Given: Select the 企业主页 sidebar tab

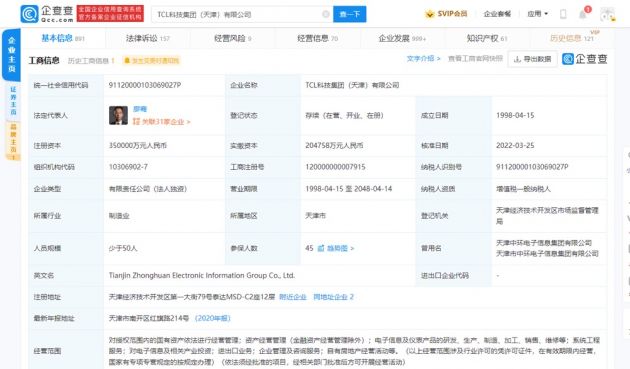Looking at the screenshot, I should (11, 55).
